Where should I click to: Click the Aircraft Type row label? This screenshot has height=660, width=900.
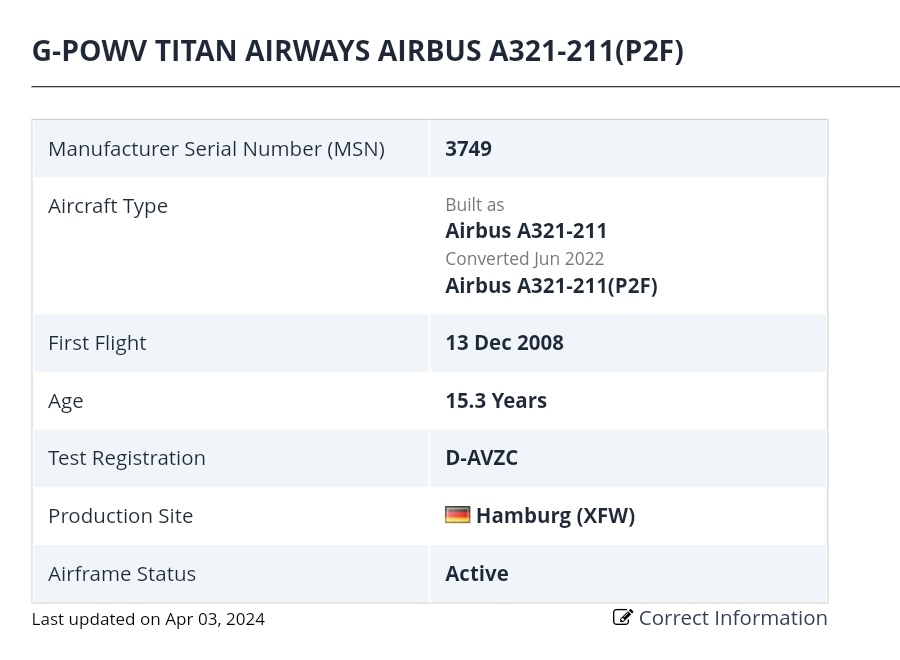[x=108, y=207]
